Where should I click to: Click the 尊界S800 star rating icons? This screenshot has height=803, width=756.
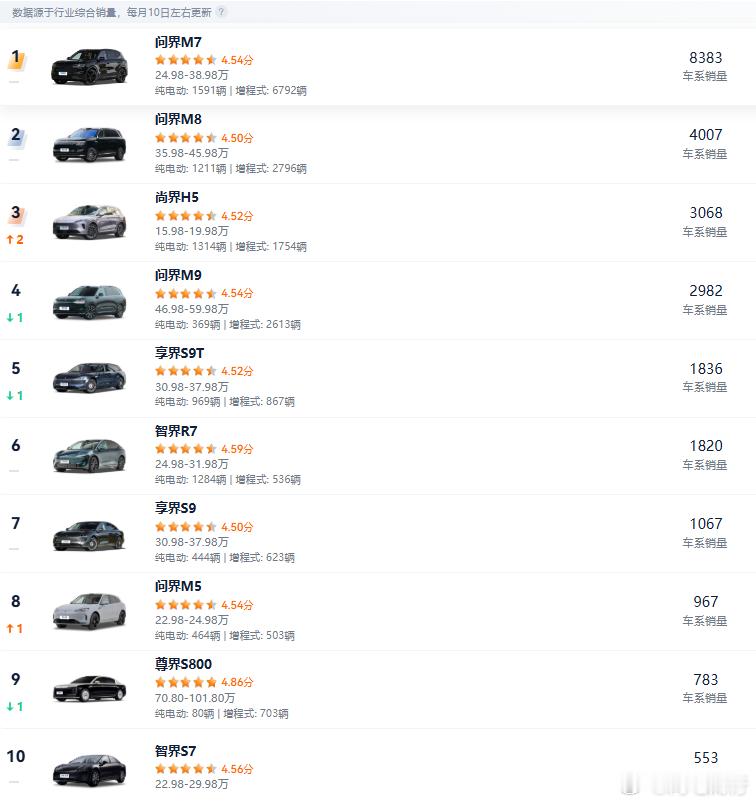point(186,682)
